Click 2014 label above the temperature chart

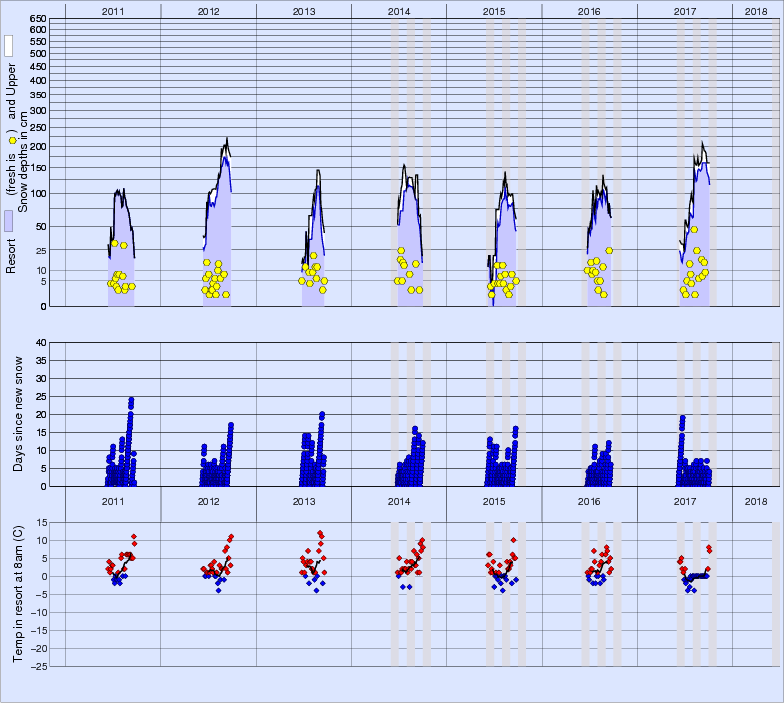398,501
